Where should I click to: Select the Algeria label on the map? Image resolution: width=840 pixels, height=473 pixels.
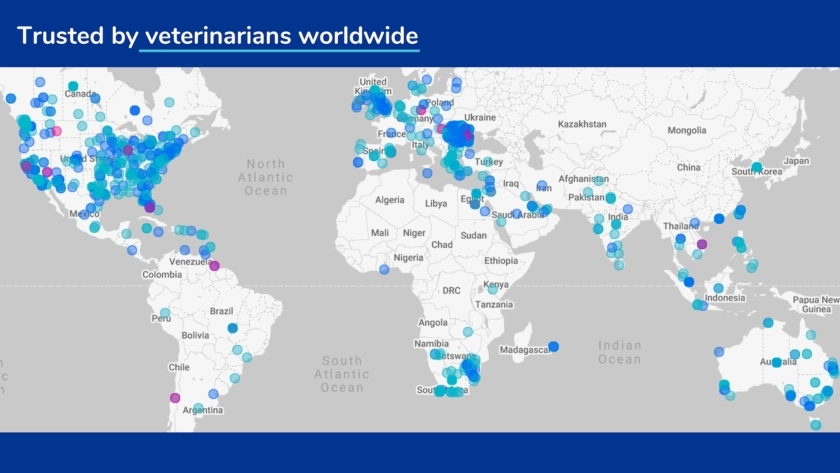pyautogui.click(x=389, y=200)
